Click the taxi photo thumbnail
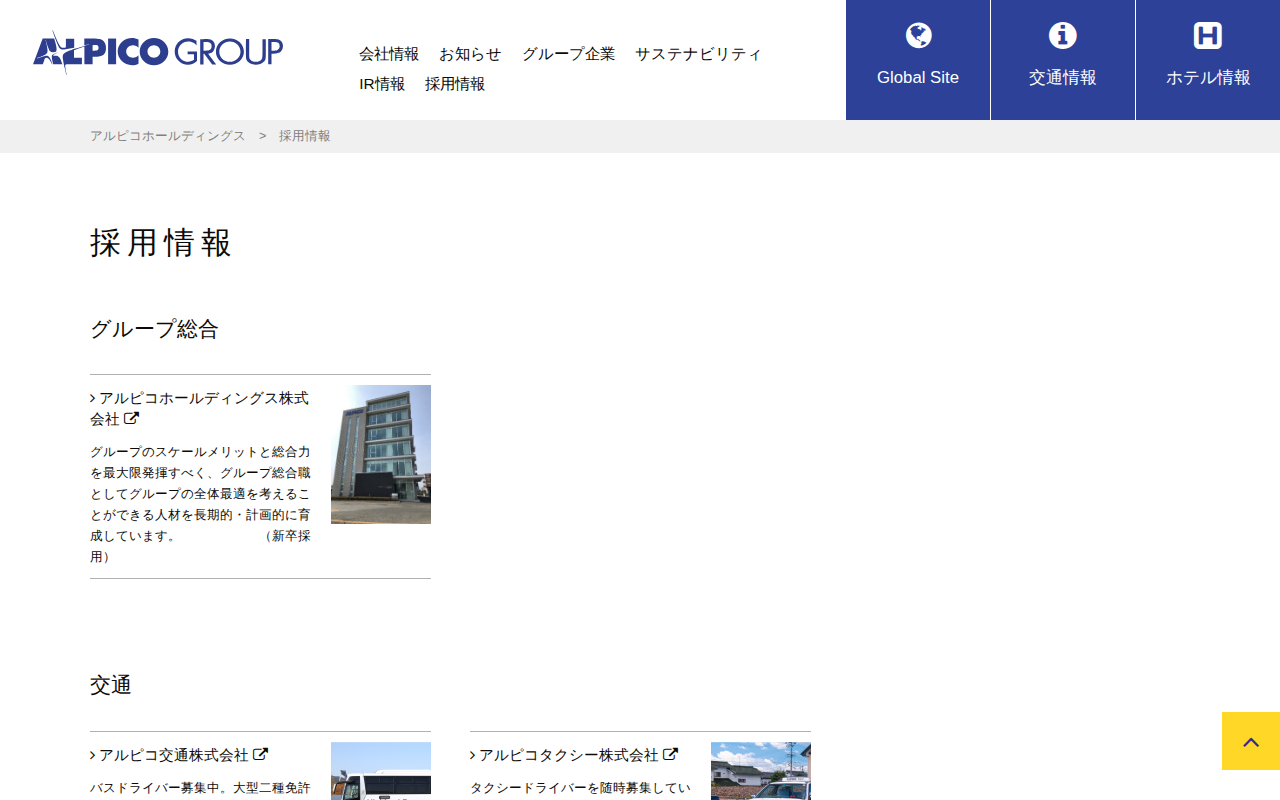The height and width of the screenshot is (800, 1280). (x=761, y=771)
